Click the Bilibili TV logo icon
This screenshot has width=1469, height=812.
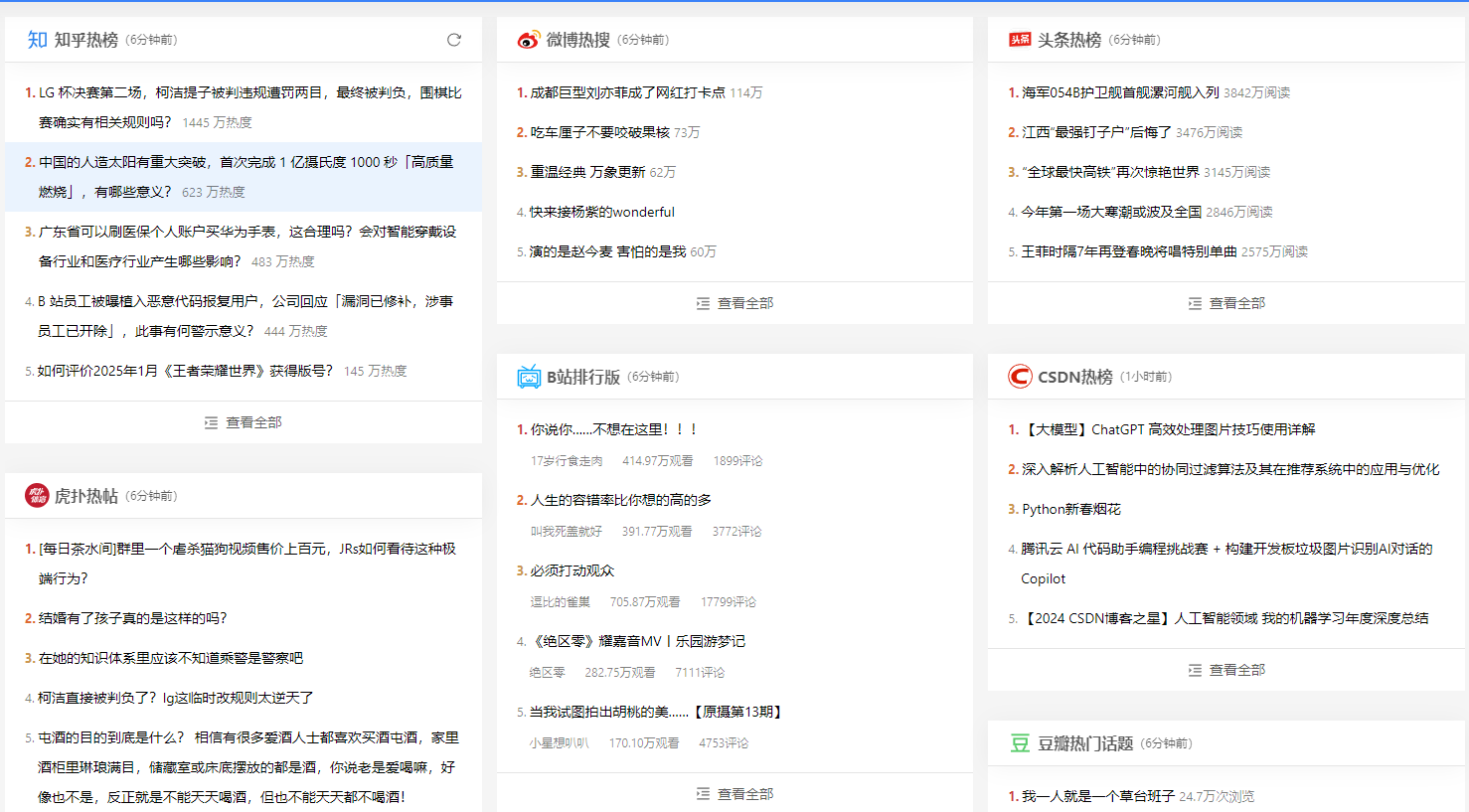pos(529,377)
